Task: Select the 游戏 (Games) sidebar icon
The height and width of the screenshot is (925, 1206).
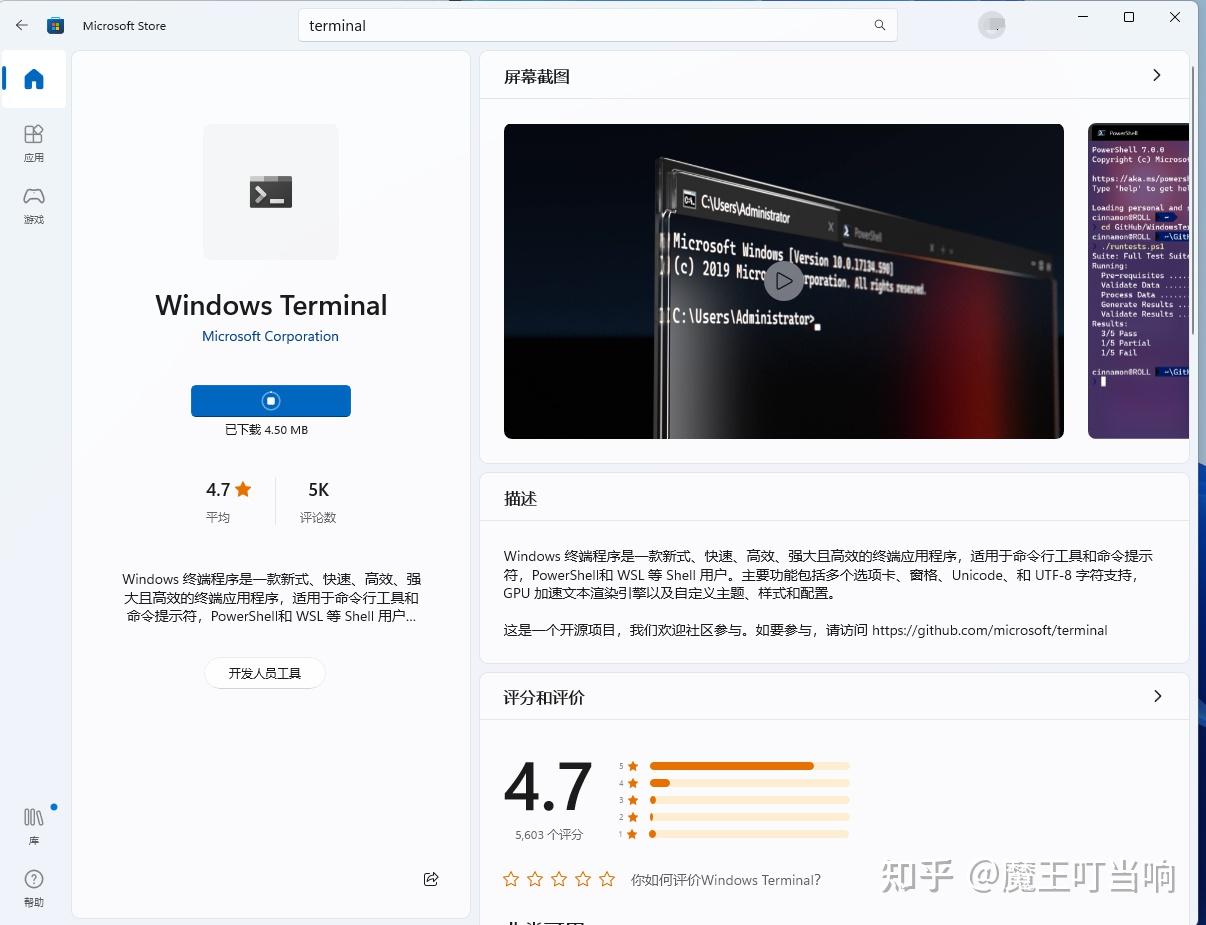Action: [33, 206]
